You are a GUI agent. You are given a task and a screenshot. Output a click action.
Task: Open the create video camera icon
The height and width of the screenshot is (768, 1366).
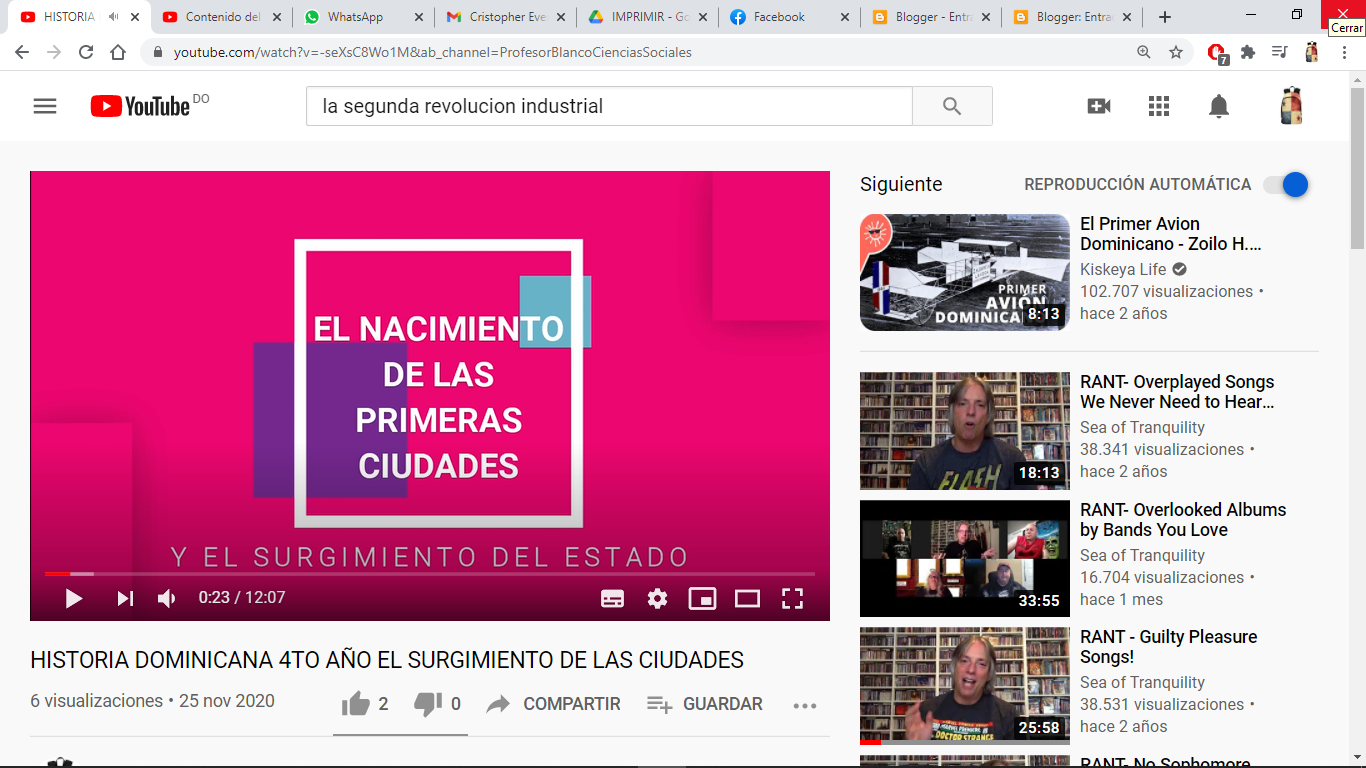(1099, 106)
